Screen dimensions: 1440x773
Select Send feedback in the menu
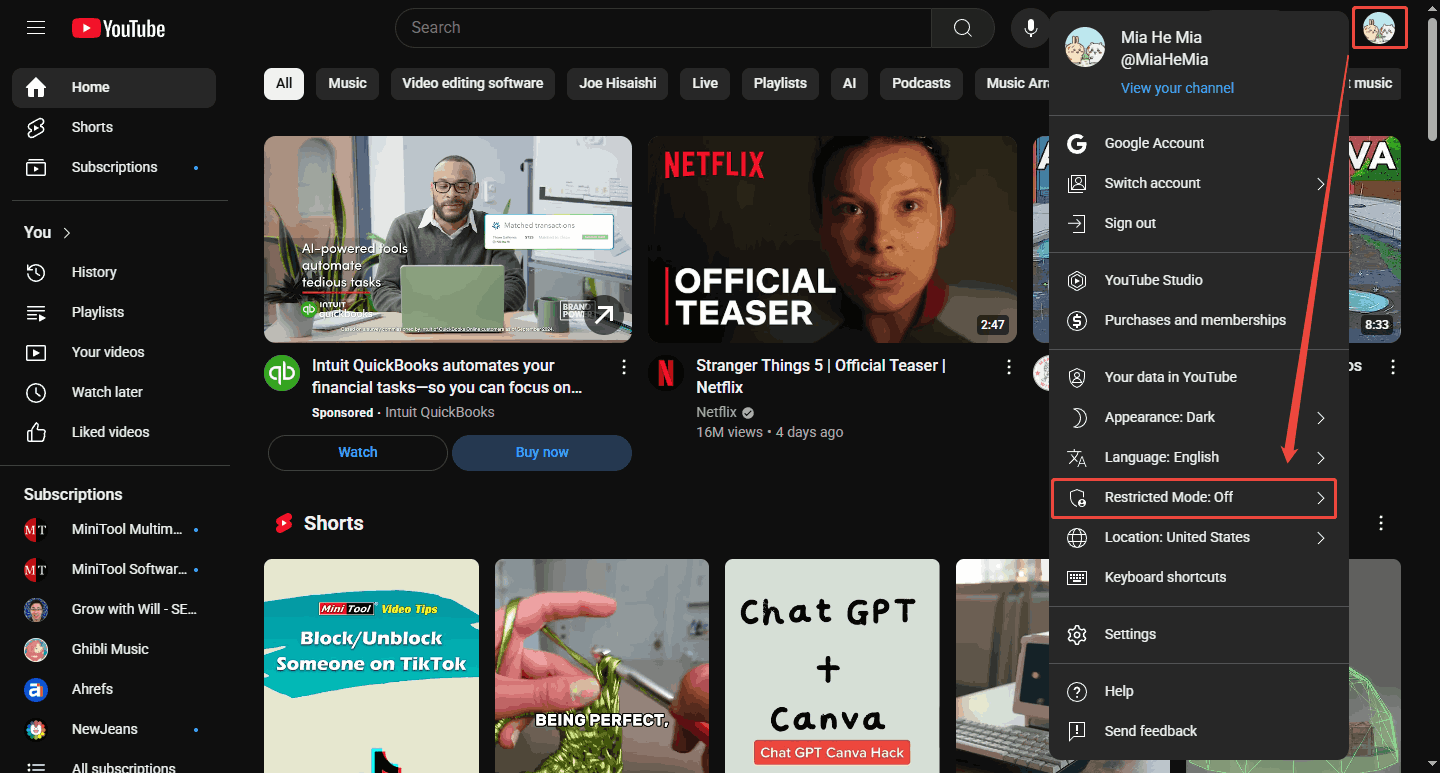(x=1199, y=731)
